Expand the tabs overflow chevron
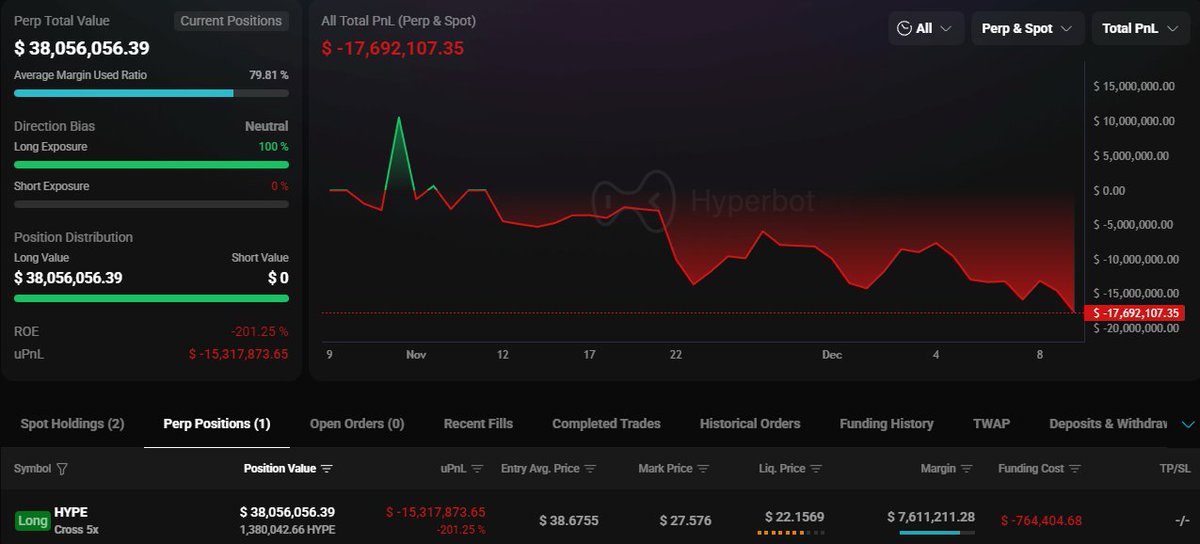The width and height of the screenshot is (1200, 544). pos(1188,424)
